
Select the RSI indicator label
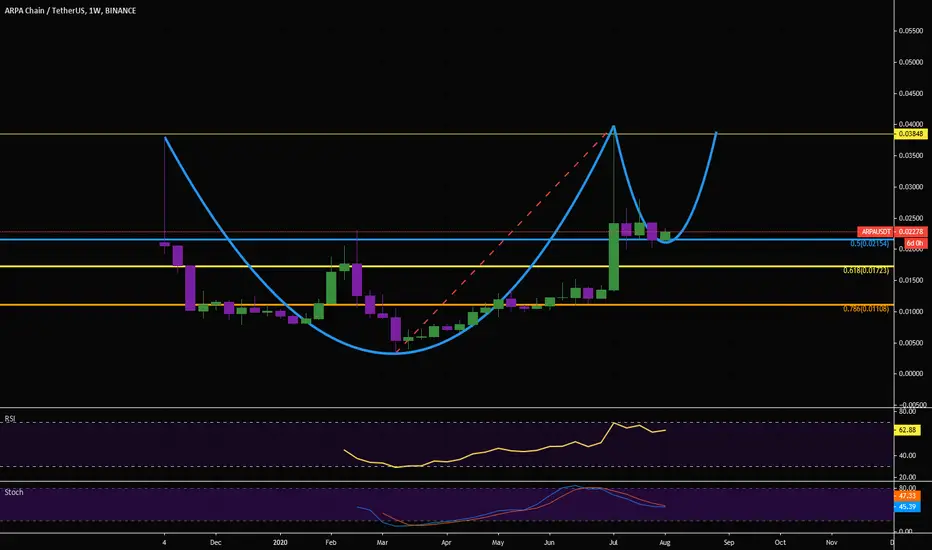pyautogui.click(x=10, y=419)
